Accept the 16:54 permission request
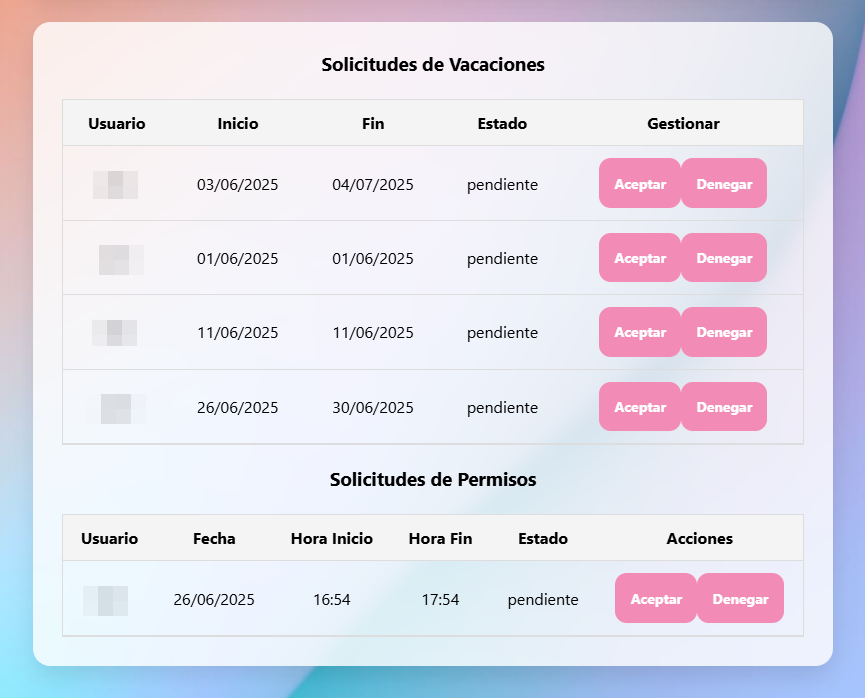This screenshot has width=865, height=698. tap(656, 598)
